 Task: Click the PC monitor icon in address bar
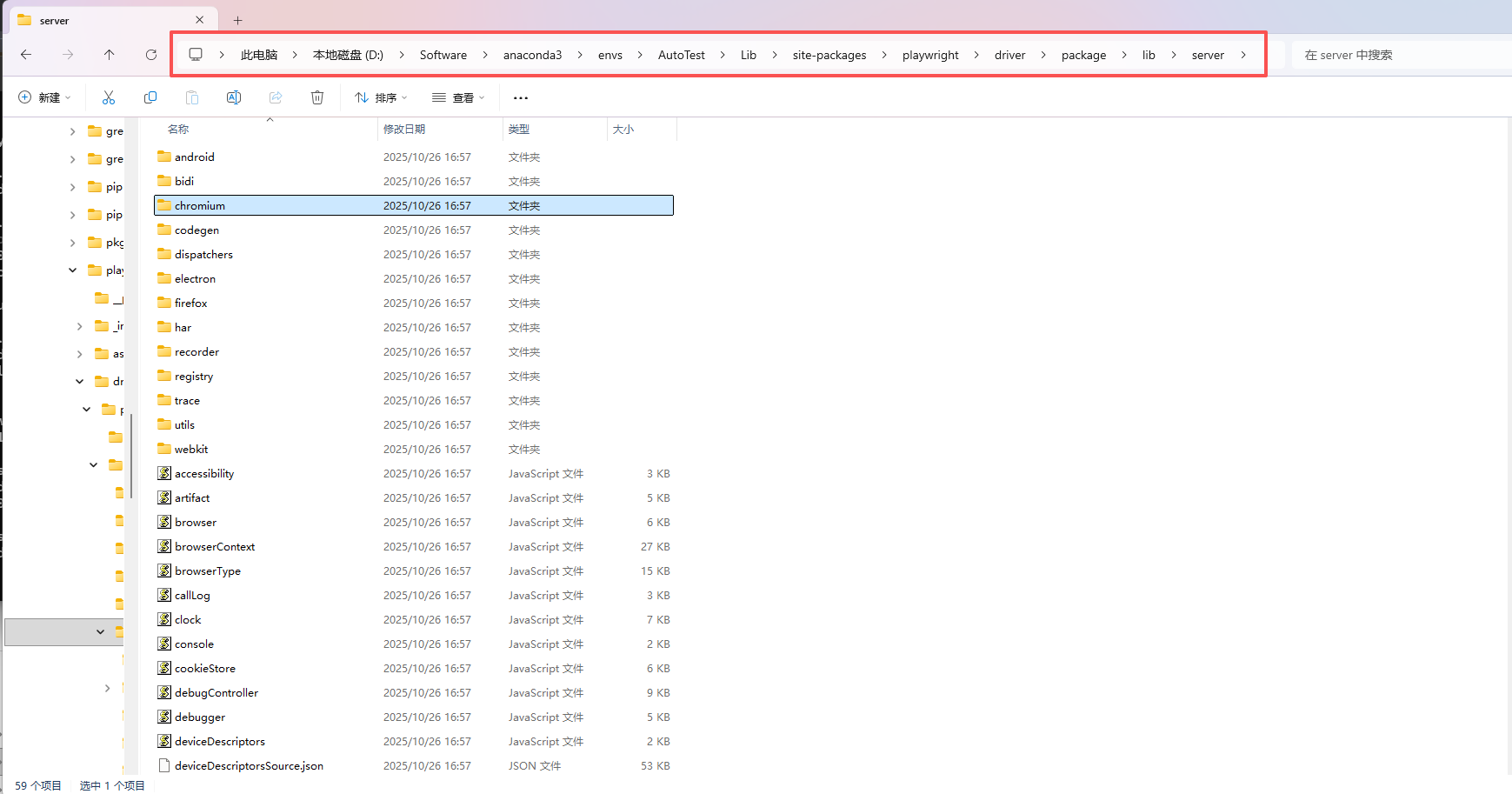[x=196, y=55]
